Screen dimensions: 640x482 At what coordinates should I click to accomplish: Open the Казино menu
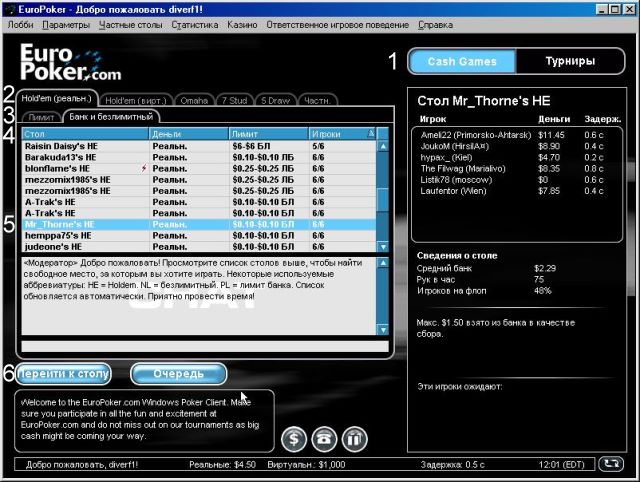pos(242,25)
